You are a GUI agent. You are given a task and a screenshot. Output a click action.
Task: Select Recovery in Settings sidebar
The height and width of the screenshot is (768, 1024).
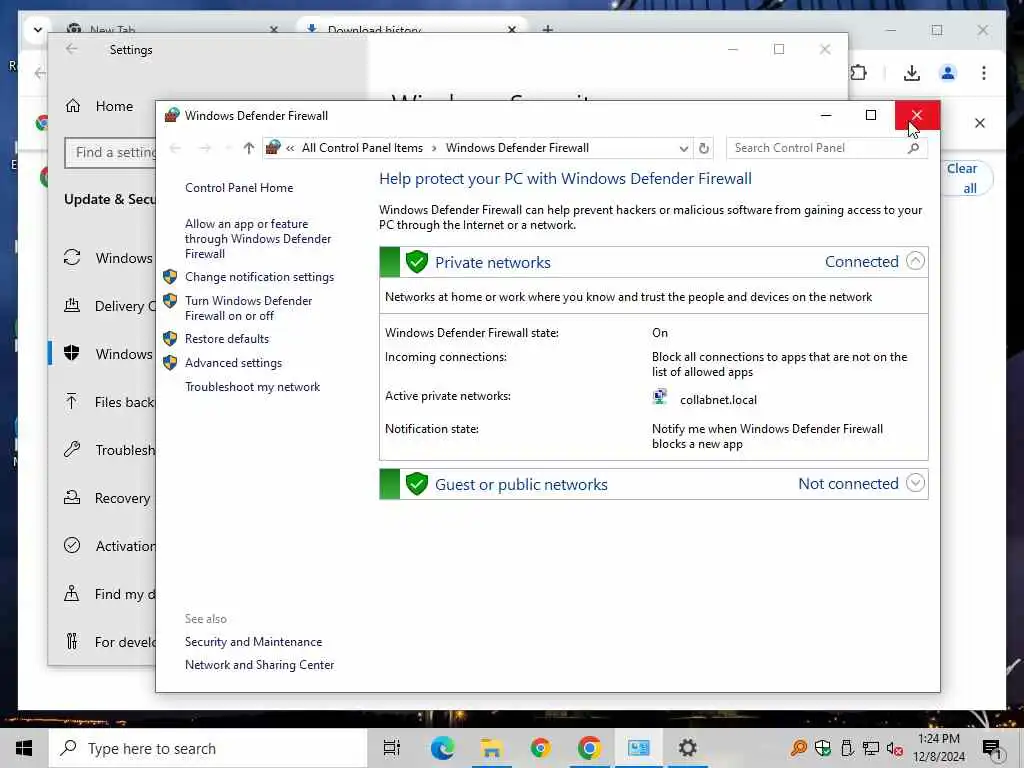108,498
